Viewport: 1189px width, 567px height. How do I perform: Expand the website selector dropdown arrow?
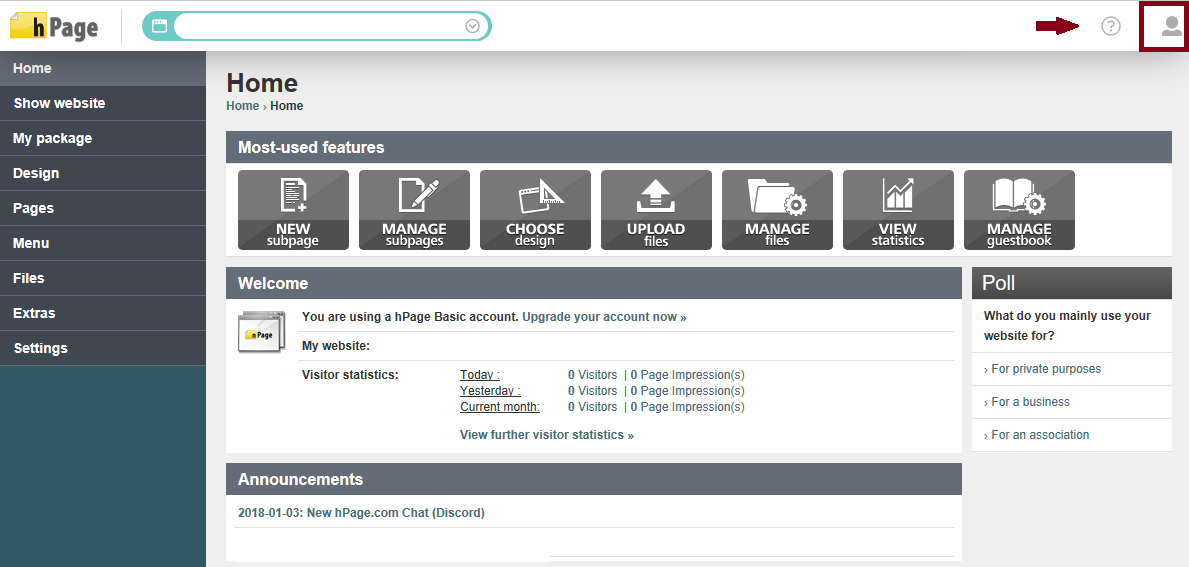click(472, 27)
